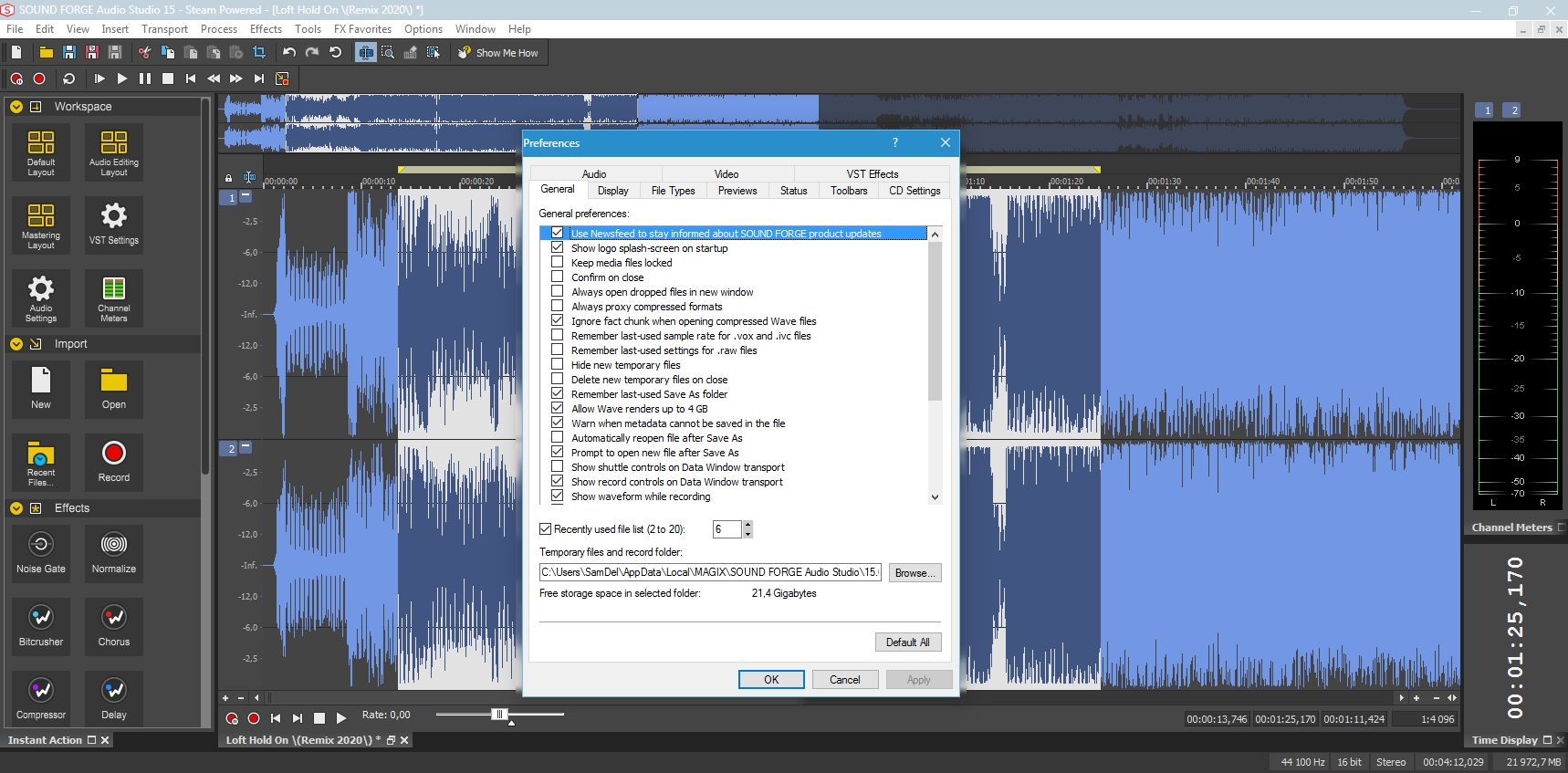
Task: Collapse the Import section
Action: coord(16,344)
